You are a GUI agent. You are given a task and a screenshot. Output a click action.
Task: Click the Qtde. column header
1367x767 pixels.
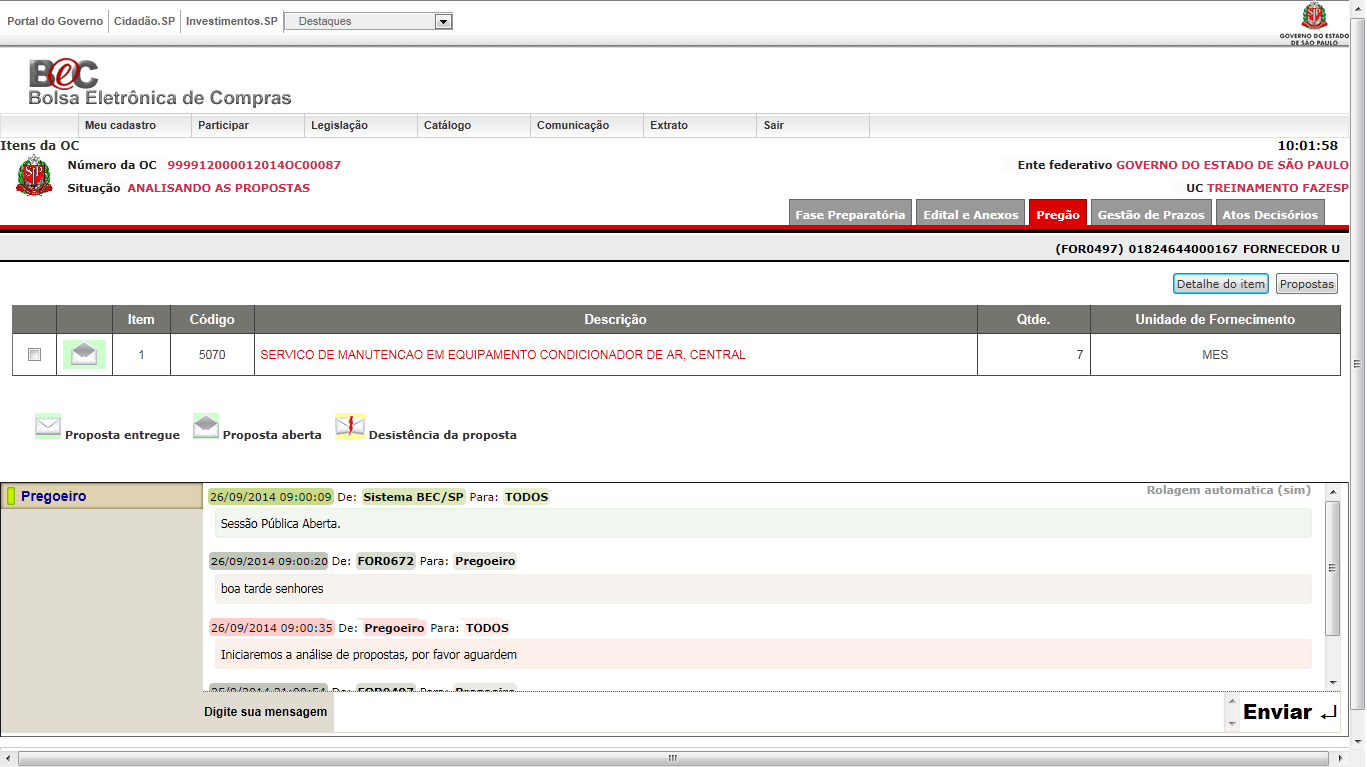point(1034,320)
